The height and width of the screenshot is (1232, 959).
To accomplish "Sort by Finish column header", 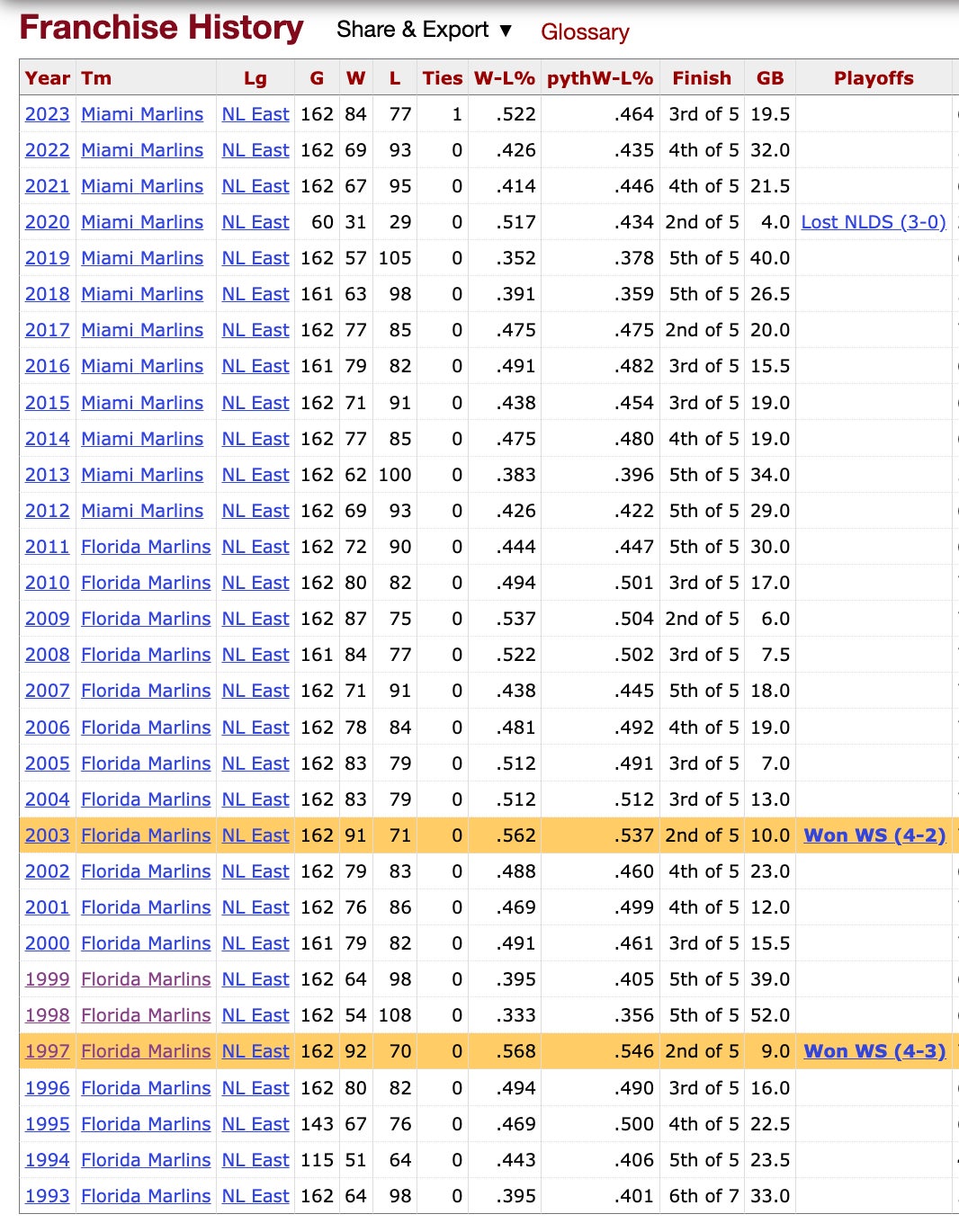I will 702,78.
